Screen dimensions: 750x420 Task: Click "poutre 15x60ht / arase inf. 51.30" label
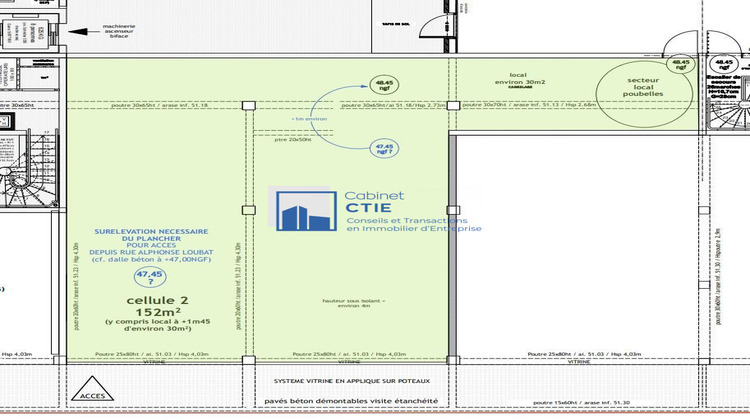[582, 403]
